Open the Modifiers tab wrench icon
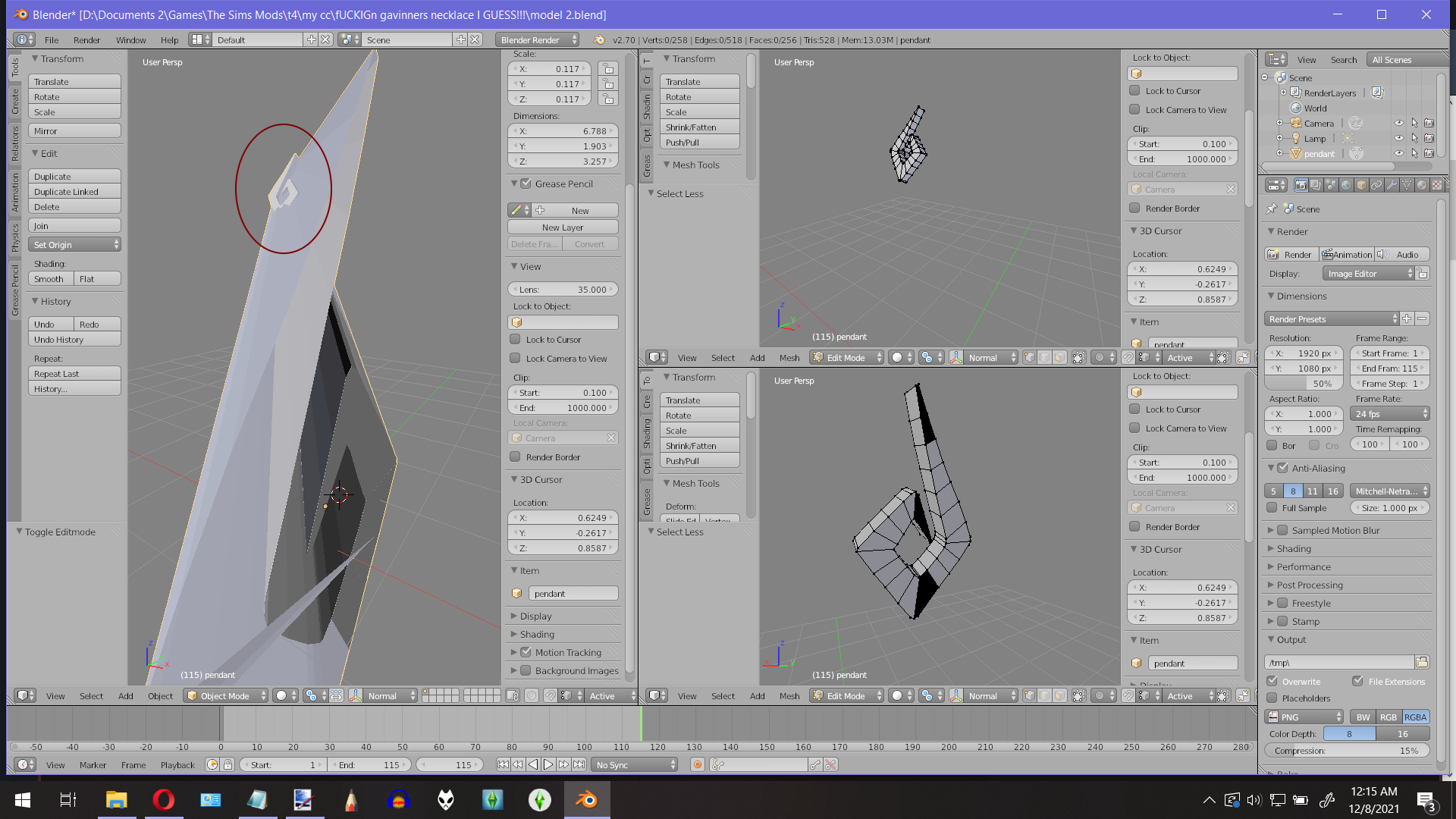This screenshot has width=1456, height=819. (x=1392, y=185)
